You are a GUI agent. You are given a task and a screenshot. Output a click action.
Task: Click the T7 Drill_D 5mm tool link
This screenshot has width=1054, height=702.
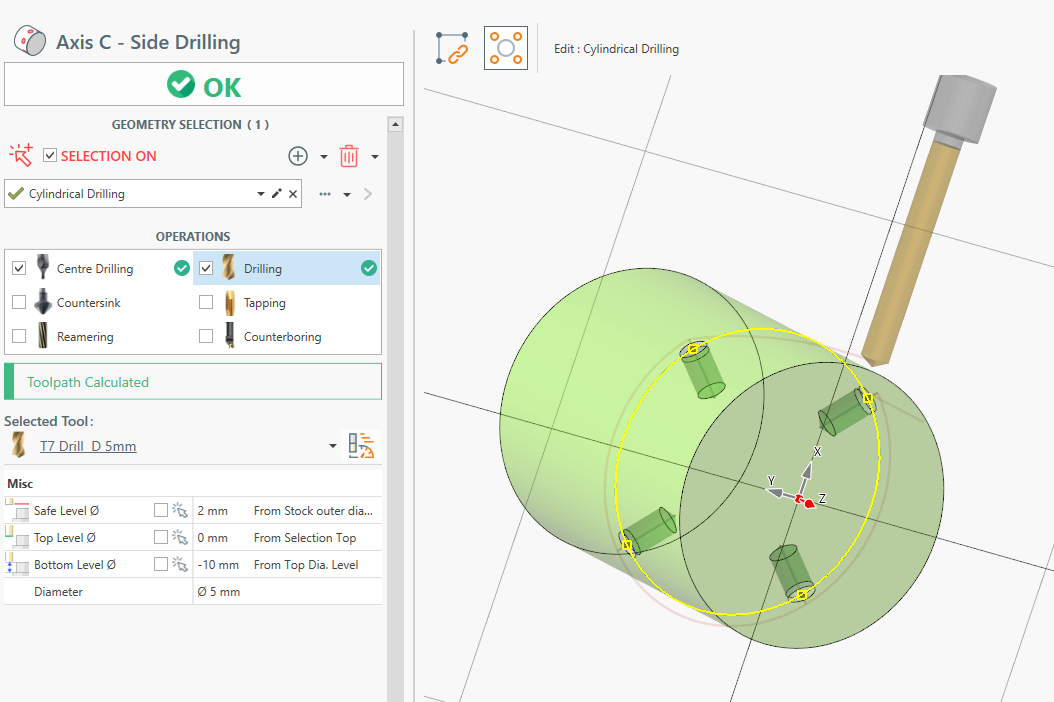(x=88, y=446)
